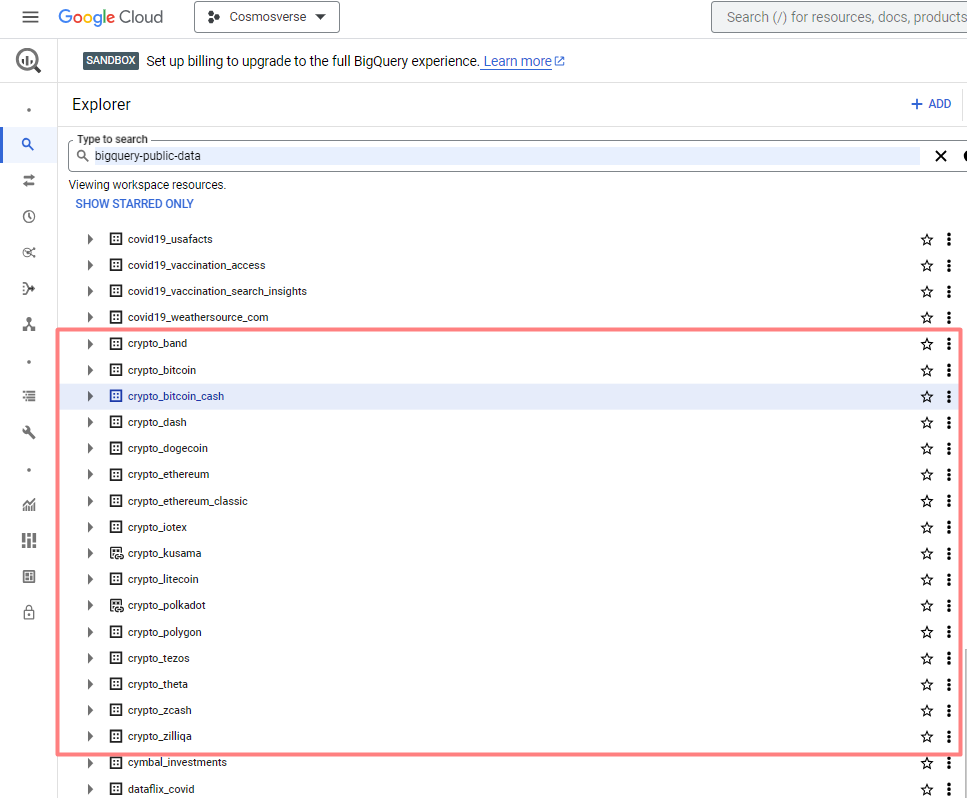This screenshot has height=798, width=967.
Task: Open Analytics Hub from the sidebar
Action: [x=29, y=252]
